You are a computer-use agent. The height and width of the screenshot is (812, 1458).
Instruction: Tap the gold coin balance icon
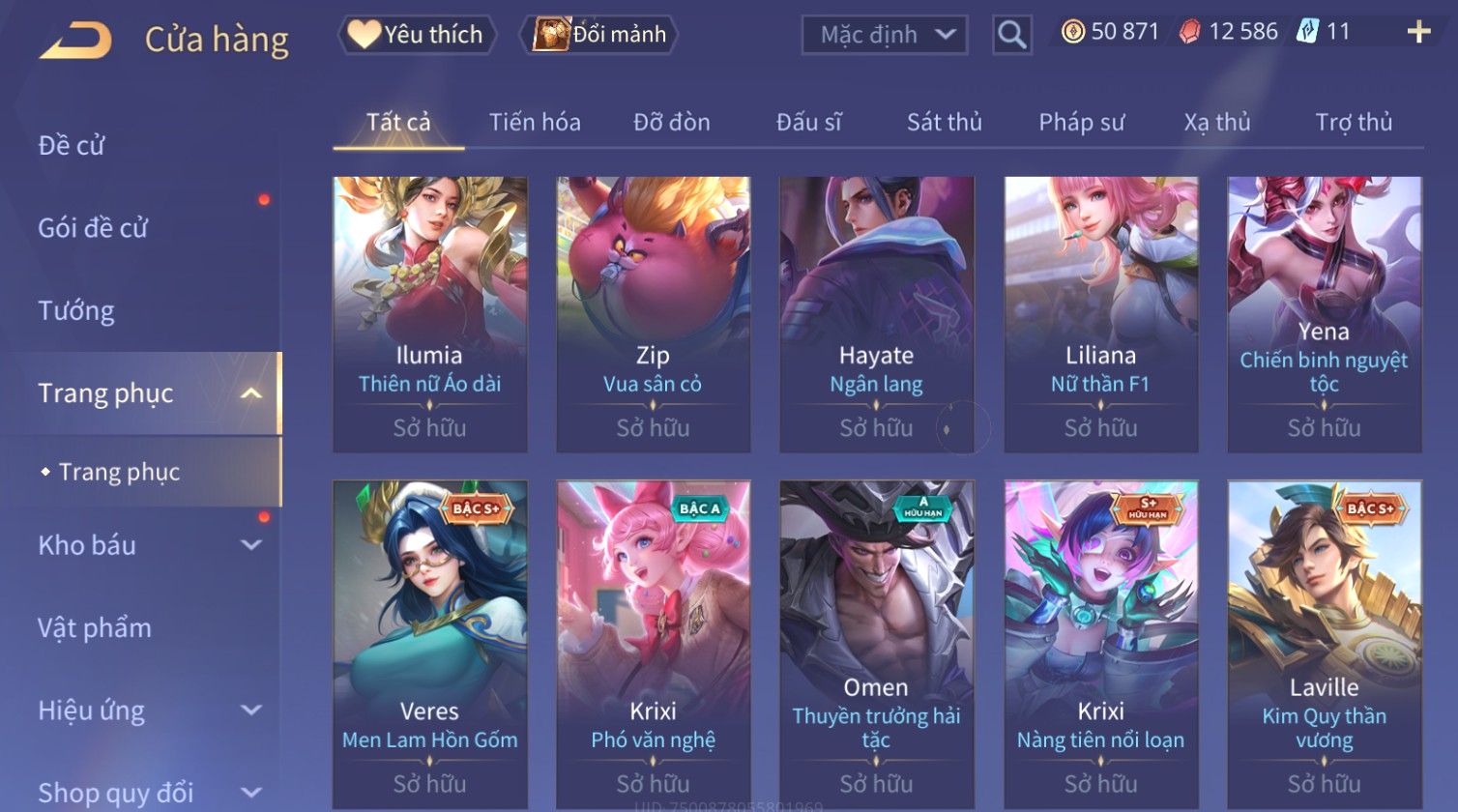click(x=1072, y=32)
